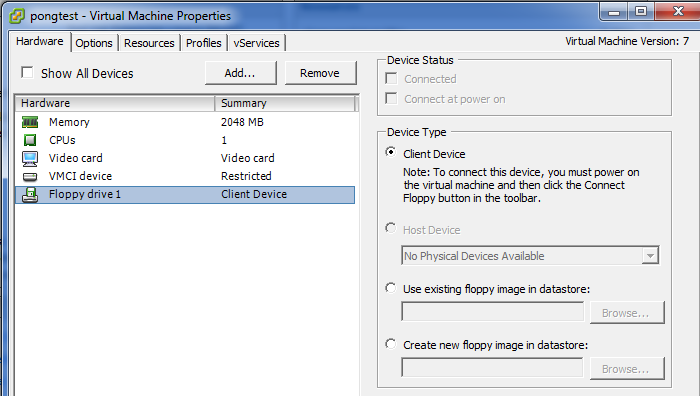The height and width of the screenshot is (396, 700).
Task: Click the 2048 MB summary value
Action: tap(242, 122)
